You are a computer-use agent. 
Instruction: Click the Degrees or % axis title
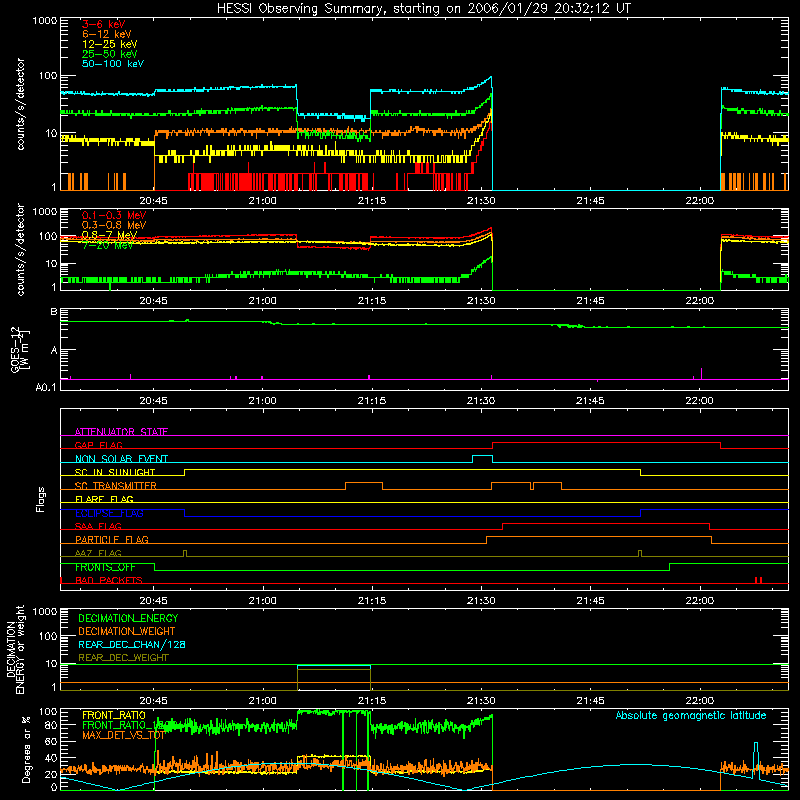click(x=26, y=750)
